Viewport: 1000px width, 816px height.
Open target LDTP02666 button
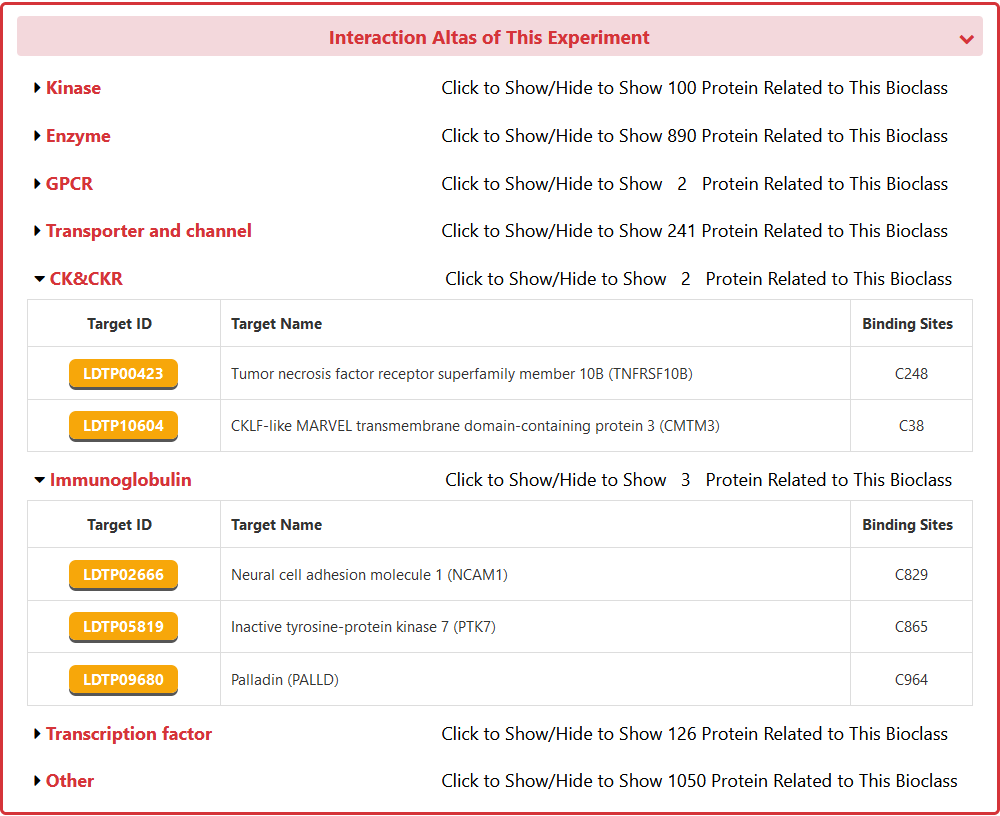[123, 575]
